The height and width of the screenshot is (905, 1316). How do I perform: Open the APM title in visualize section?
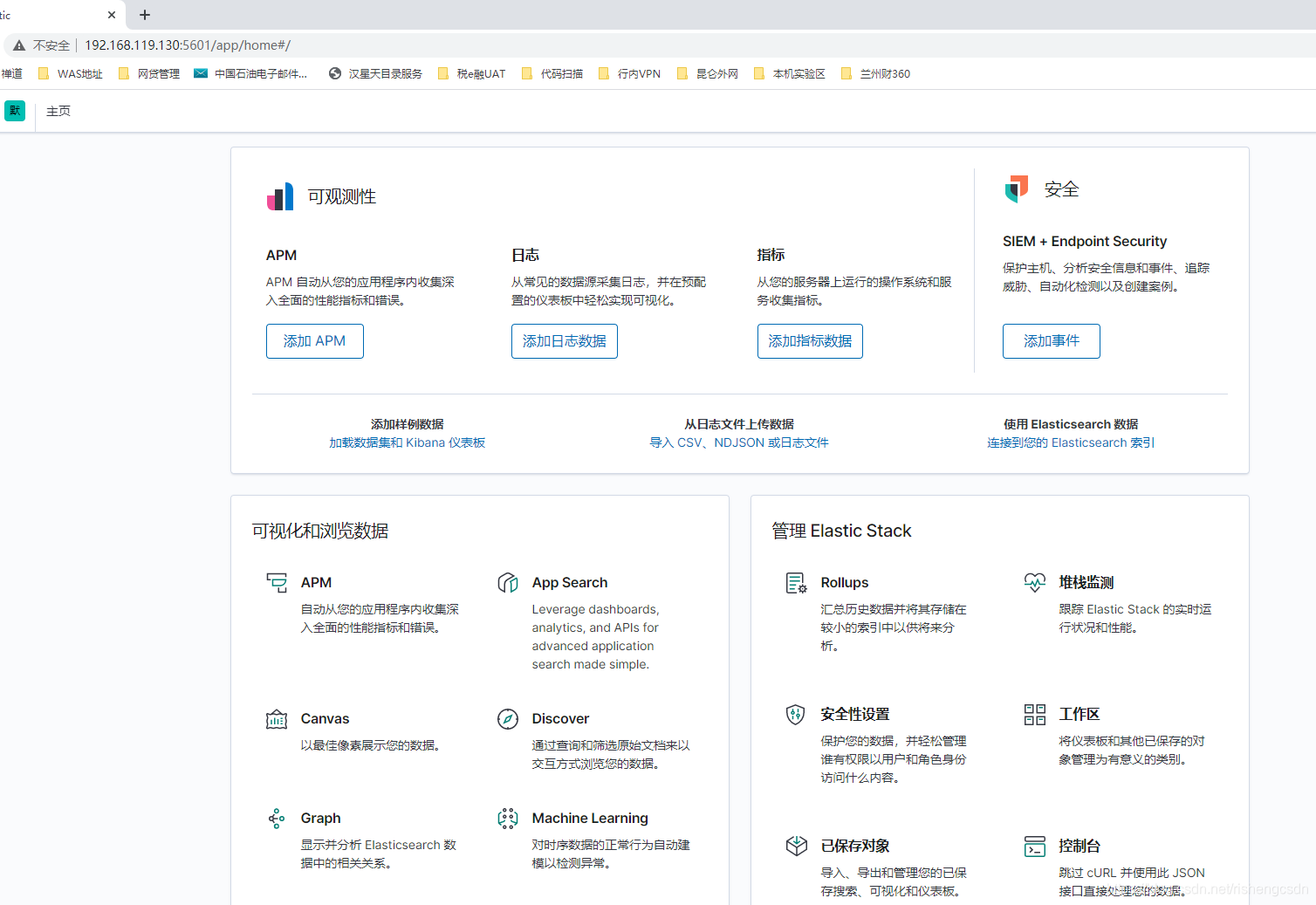pos(316,583)
